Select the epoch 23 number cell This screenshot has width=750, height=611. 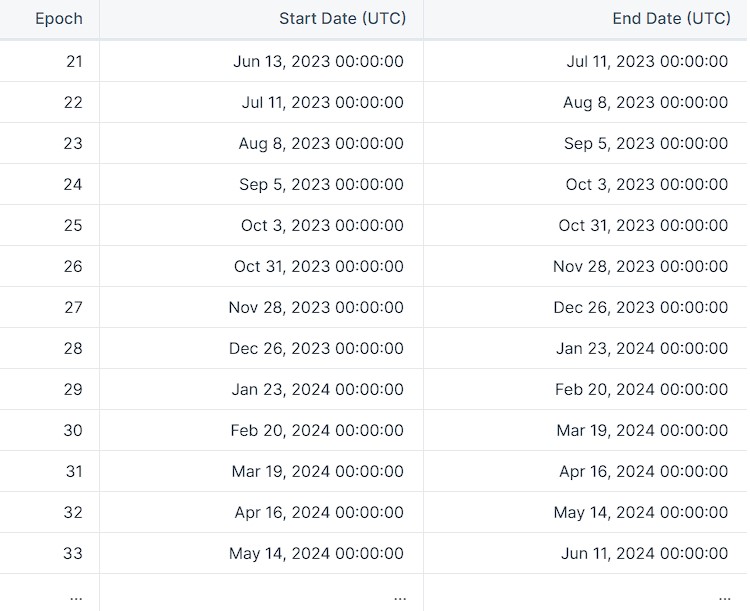73,143
